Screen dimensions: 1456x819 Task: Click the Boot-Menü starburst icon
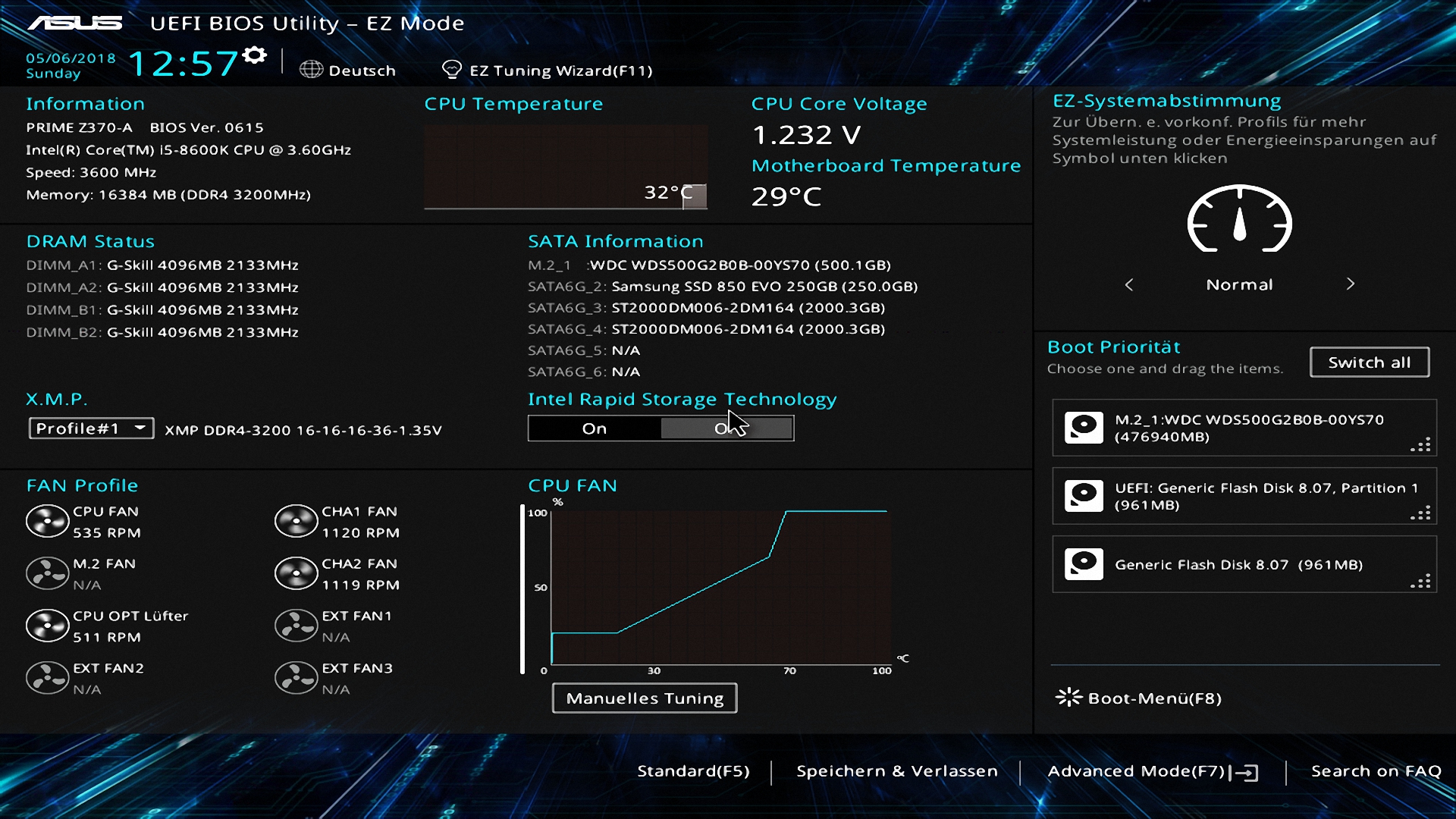(x=1068, y=697)
